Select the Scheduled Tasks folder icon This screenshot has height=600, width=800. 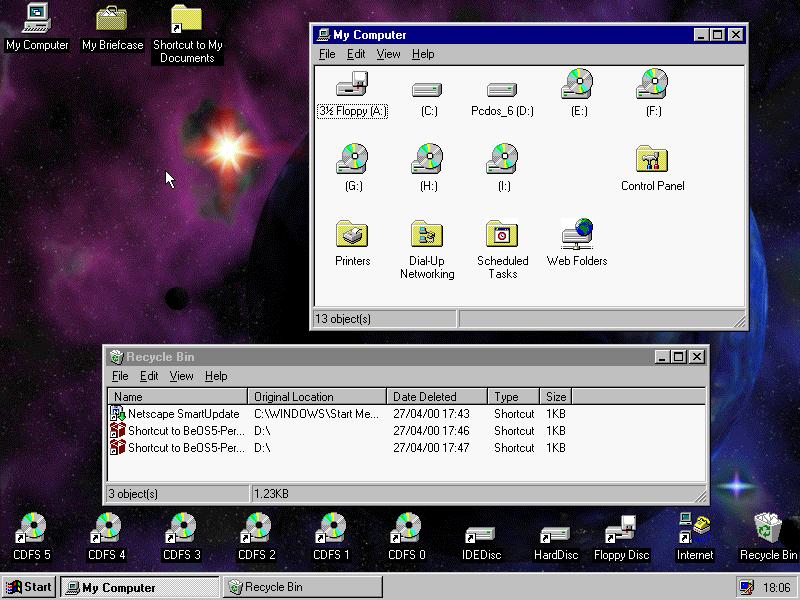502,235
